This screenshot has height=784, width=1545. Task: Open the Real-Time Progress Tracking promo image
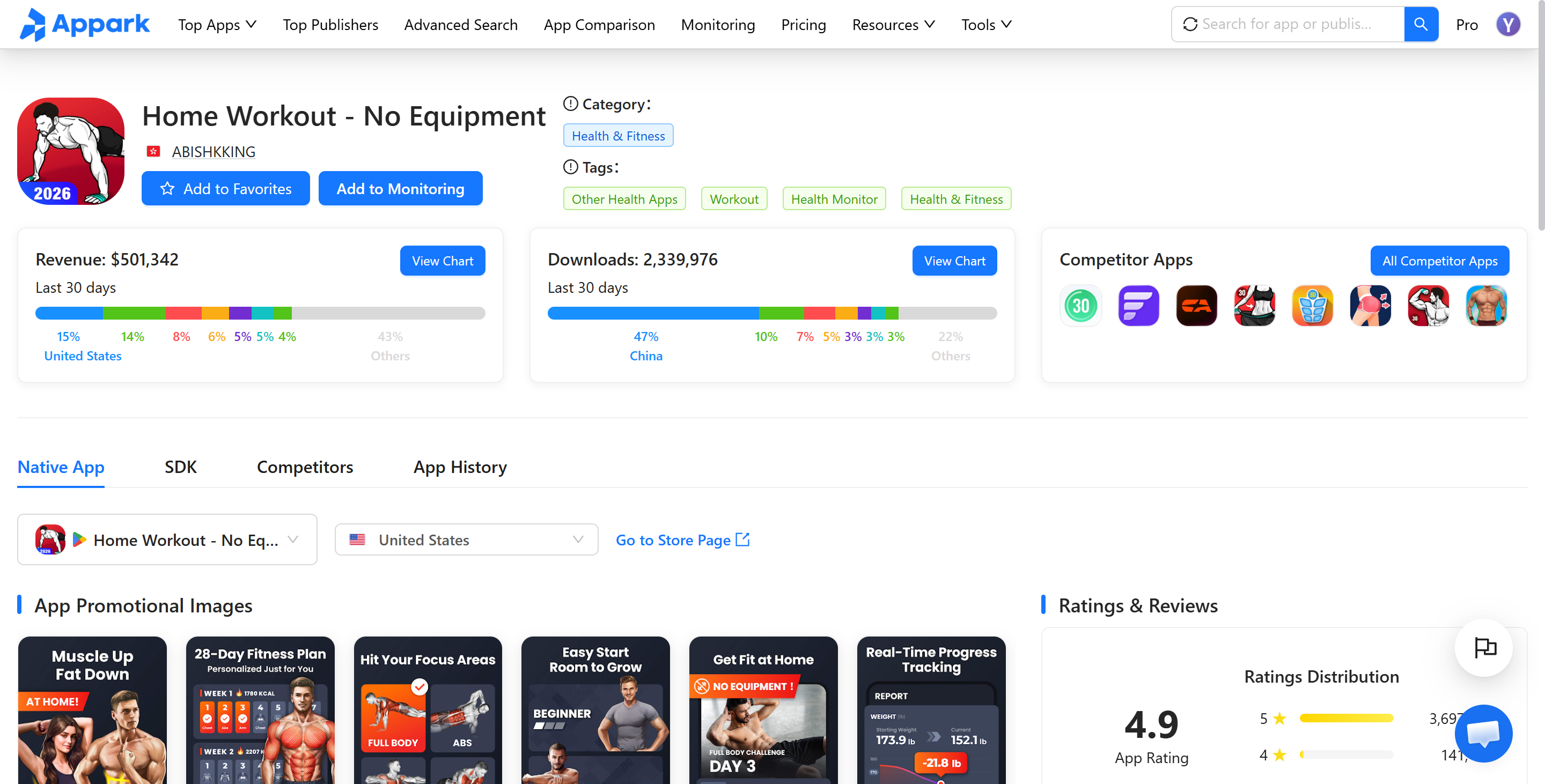[931, 711]
